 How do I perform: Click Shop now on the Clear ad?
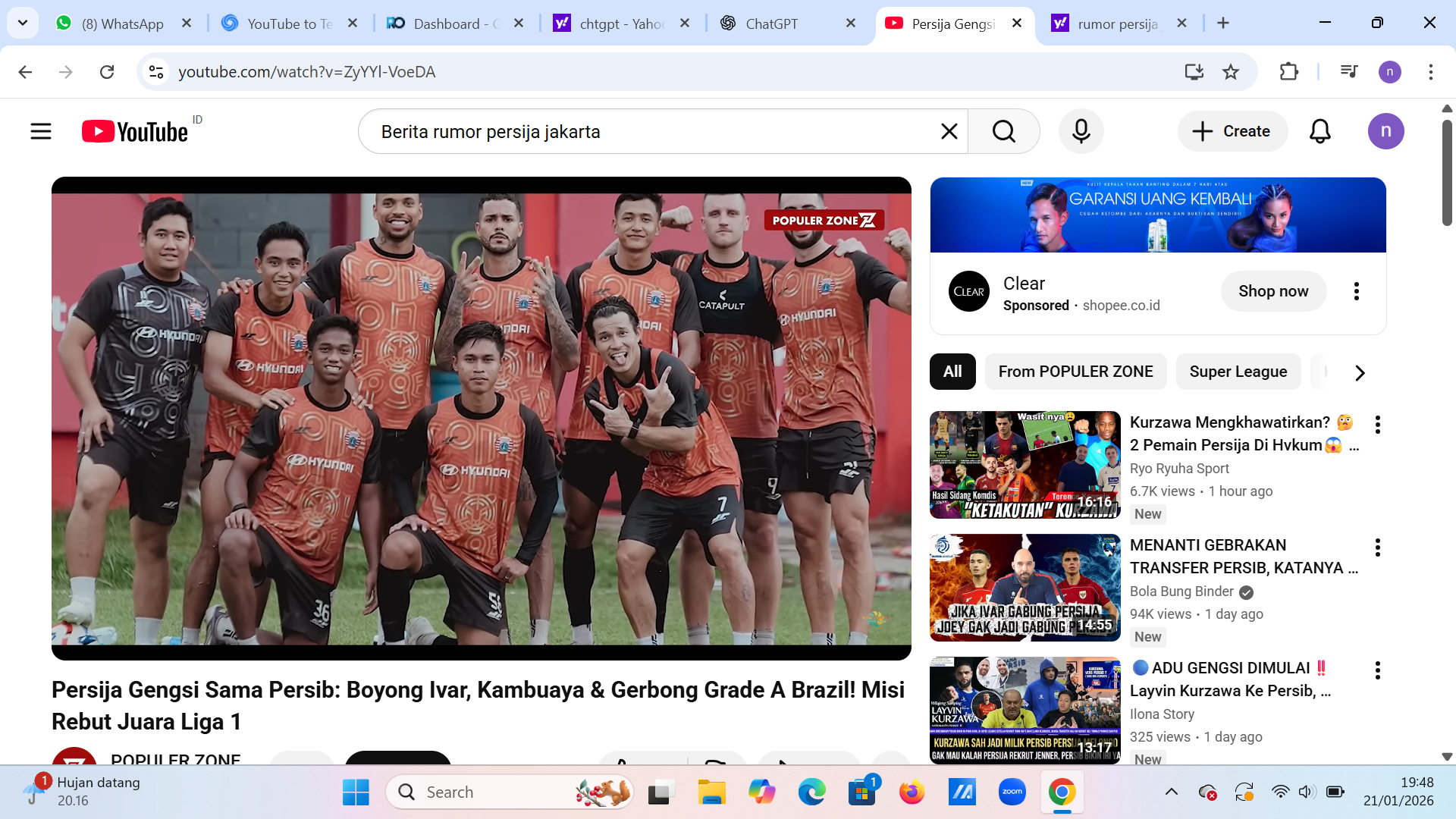pyautogui.click(x=1273, y=291)
